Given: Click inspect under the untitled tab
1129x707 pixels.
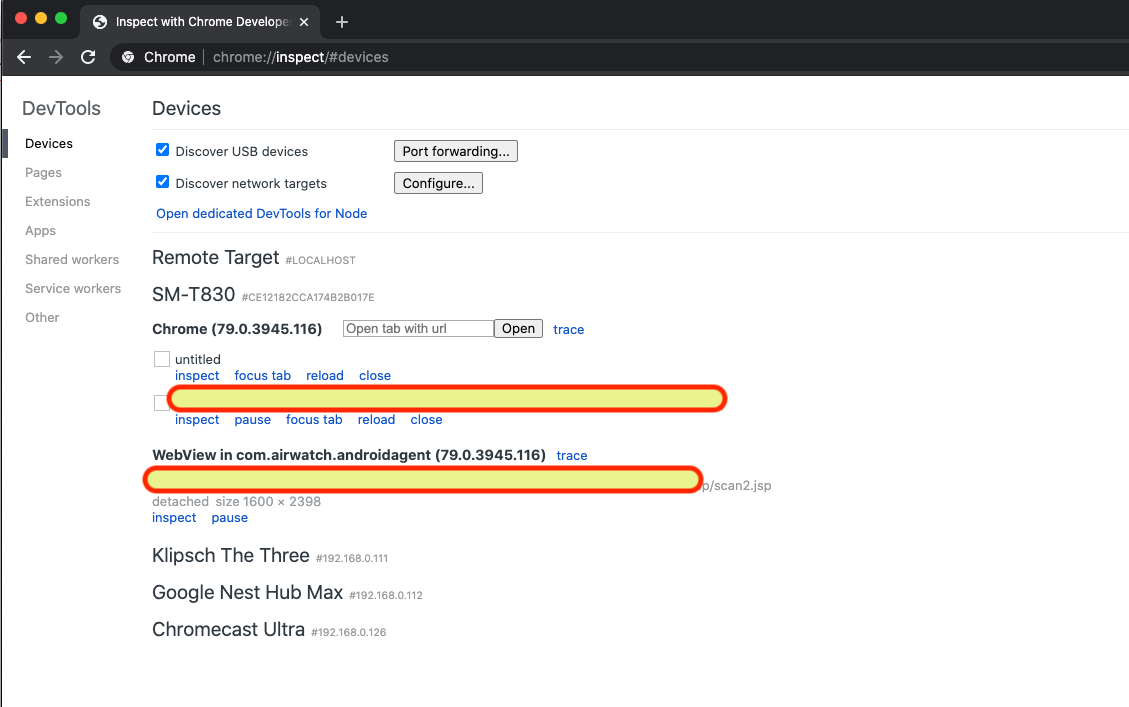Looking at the screenshot, I should coord(197,375).
